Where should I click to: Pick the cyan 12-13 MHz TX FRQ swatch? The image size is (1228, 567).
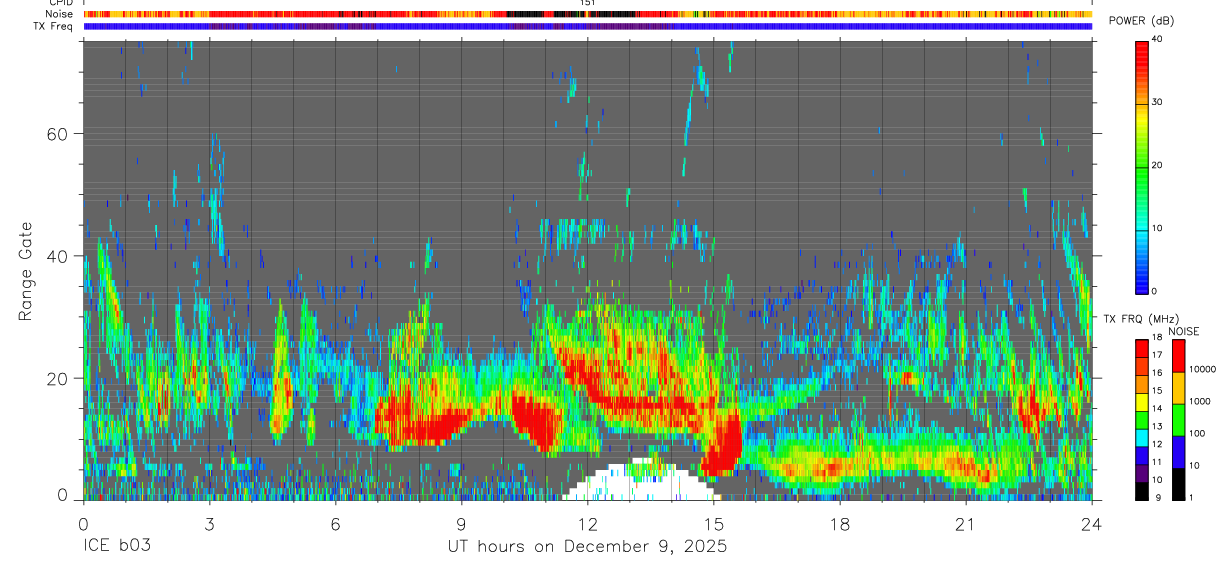click(x=1142, y=436)
